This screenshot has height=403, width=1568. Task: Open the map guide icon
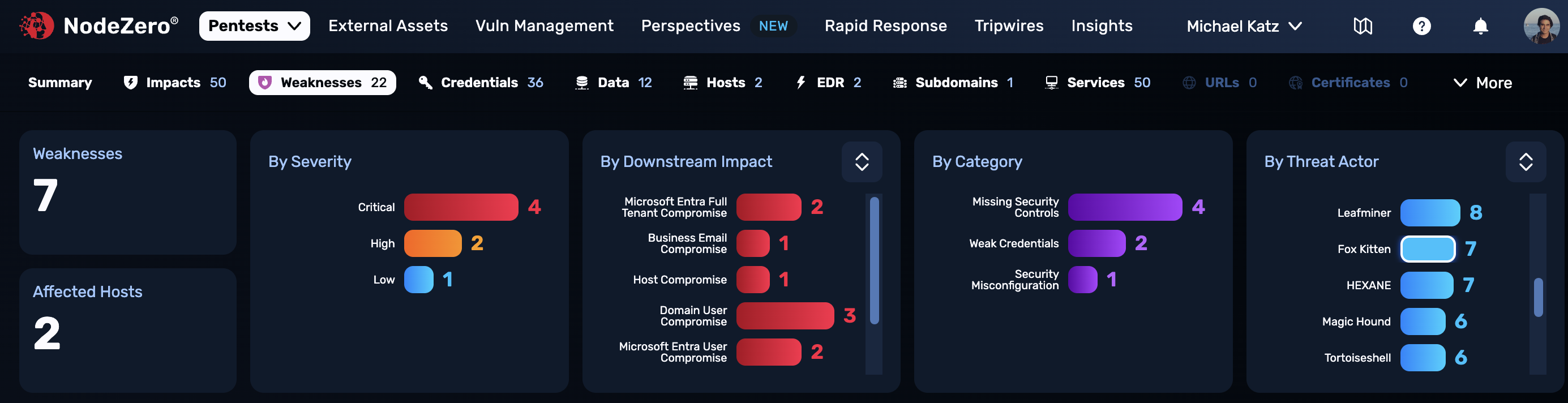point(1363,26)
